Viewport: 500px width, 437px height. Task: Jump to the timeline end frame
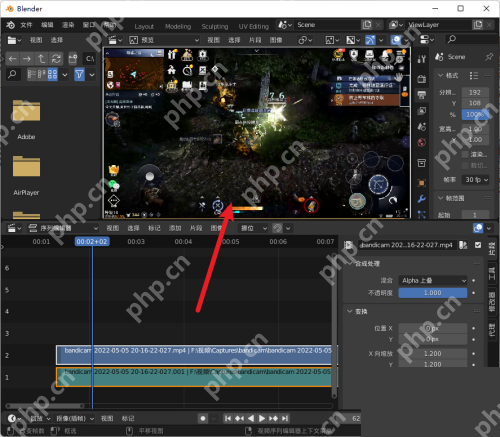click(x=285, y=418)
